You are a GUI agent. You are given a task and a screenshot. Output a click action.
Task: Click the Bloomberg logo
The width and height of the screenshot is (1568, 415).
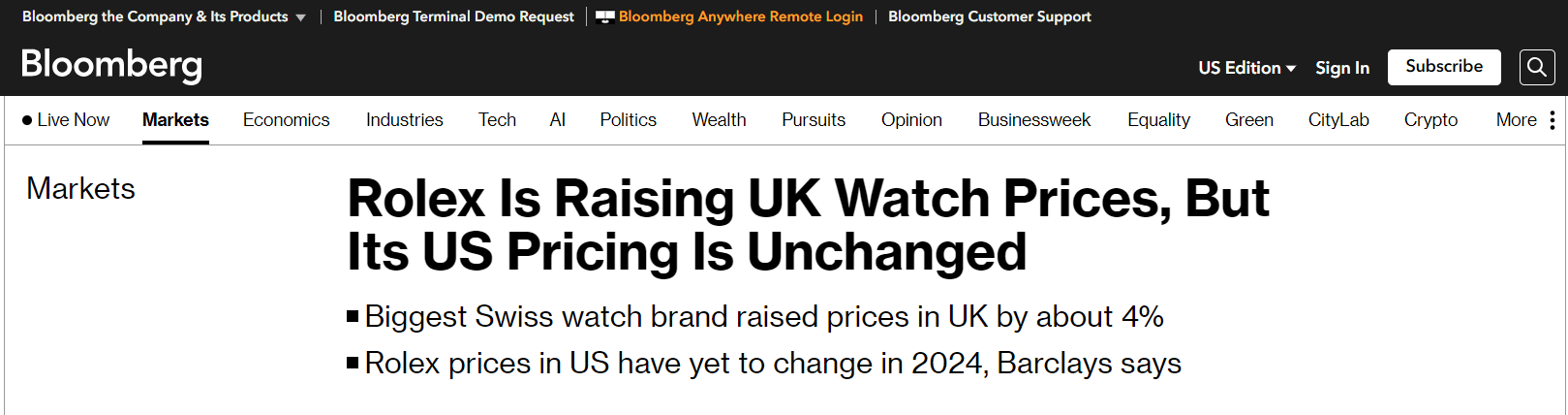112,65
